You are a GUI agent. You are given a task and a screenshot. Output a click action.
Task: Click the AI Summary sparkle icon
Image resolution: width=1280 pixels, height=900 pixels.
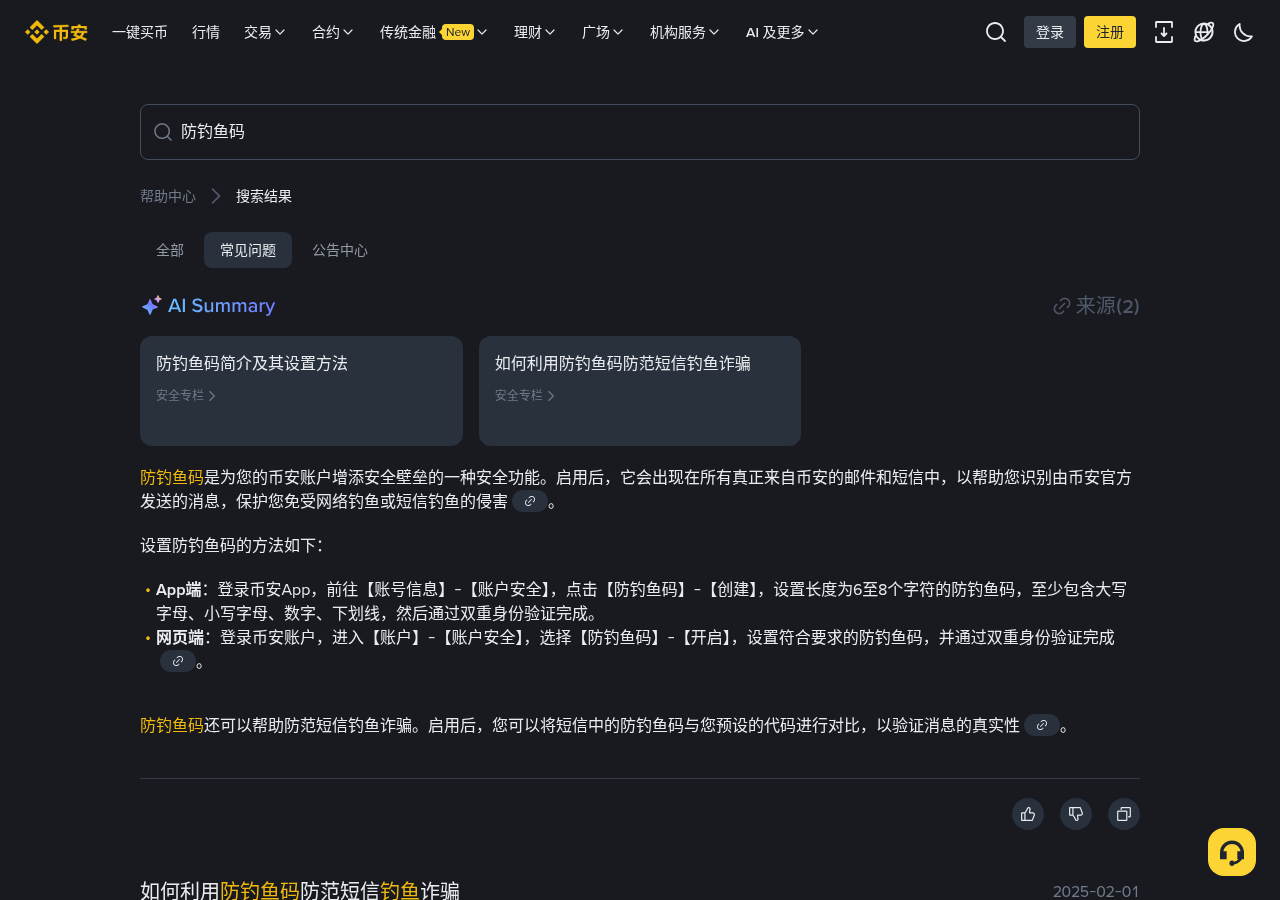tap(151, 306)
